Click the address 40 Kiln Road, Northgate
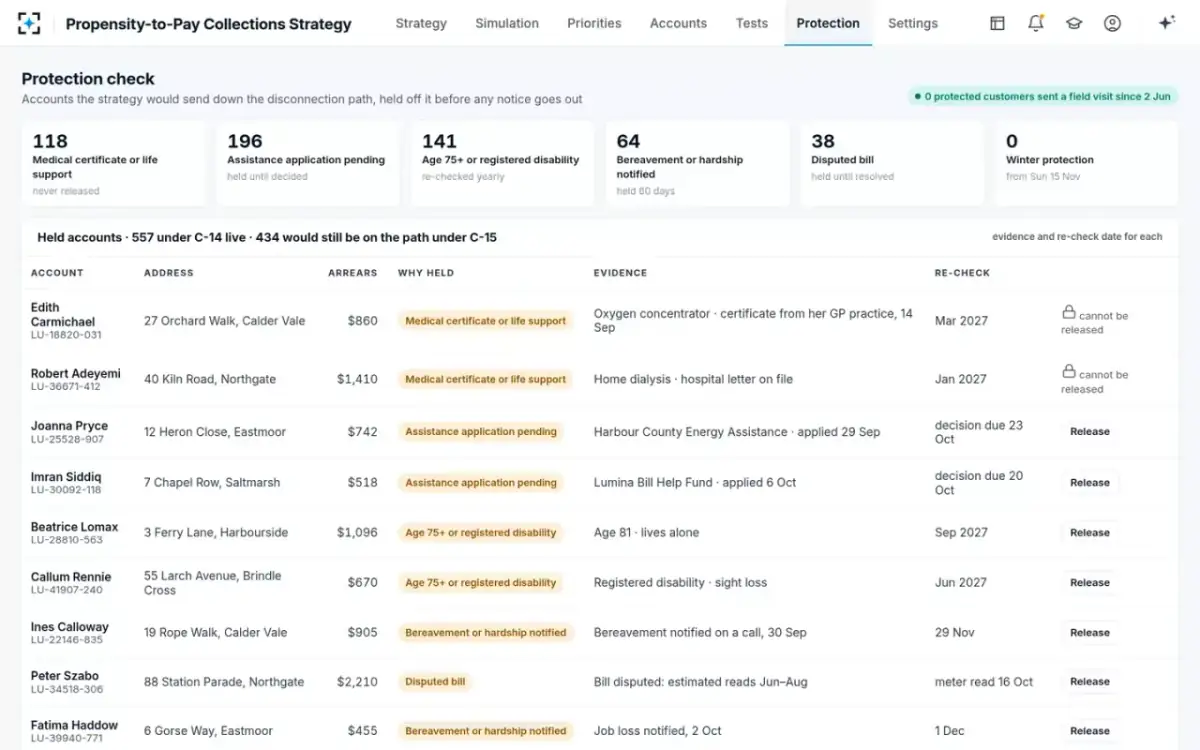The height and width of the screenshot is (750, 1200). click(x=210, y=380)
